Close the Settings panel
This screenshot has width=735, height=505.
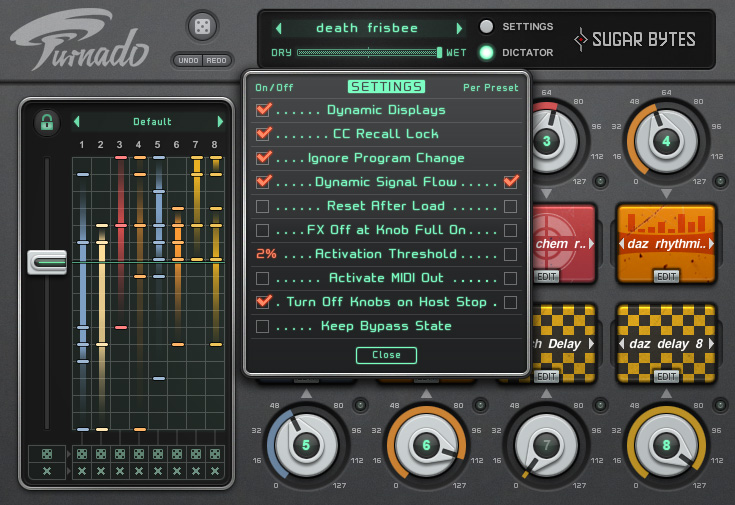tap(386, 355)
